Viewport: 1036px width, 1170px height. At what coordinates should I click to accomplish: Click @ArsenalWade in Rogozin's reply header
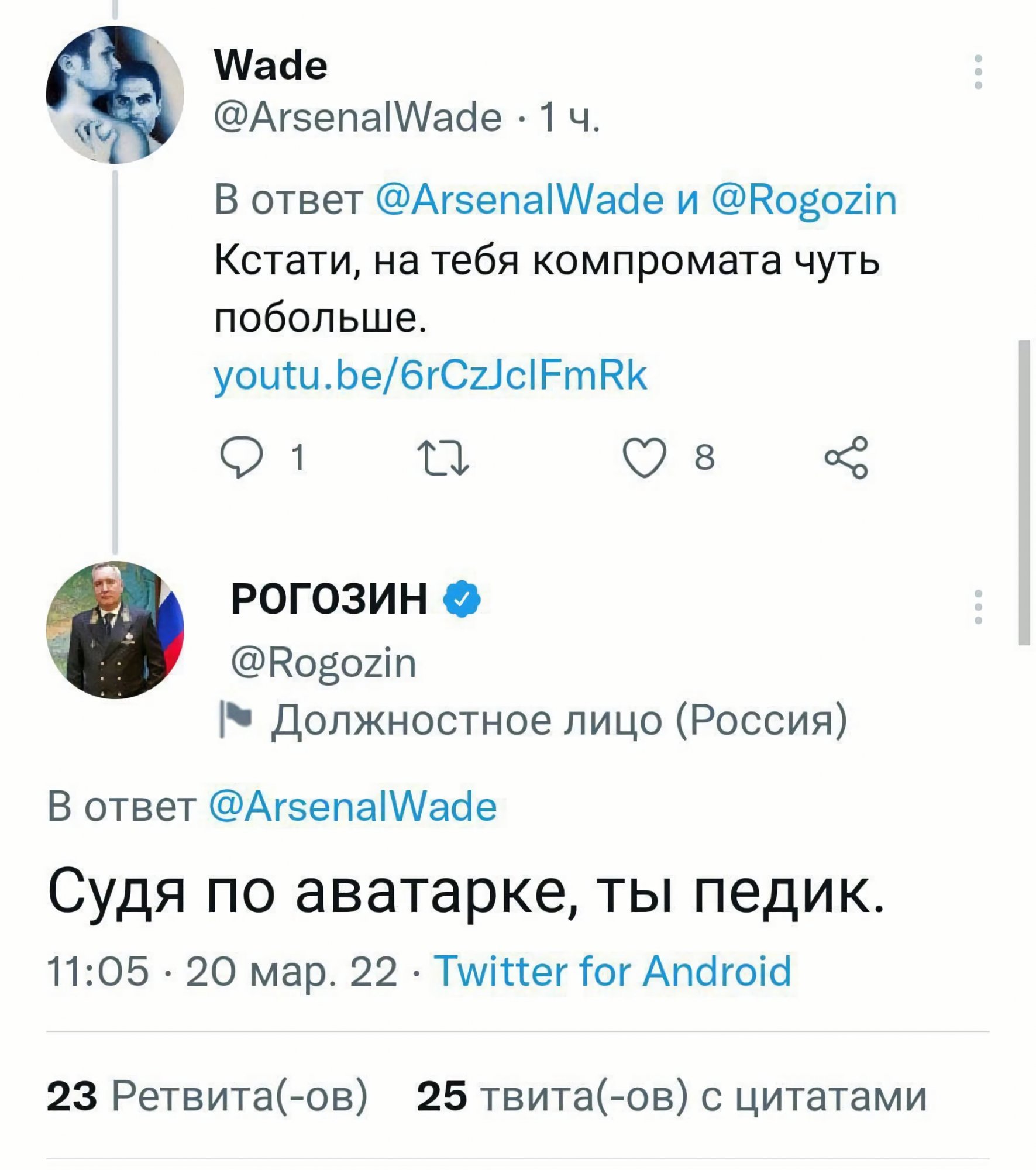353,807
